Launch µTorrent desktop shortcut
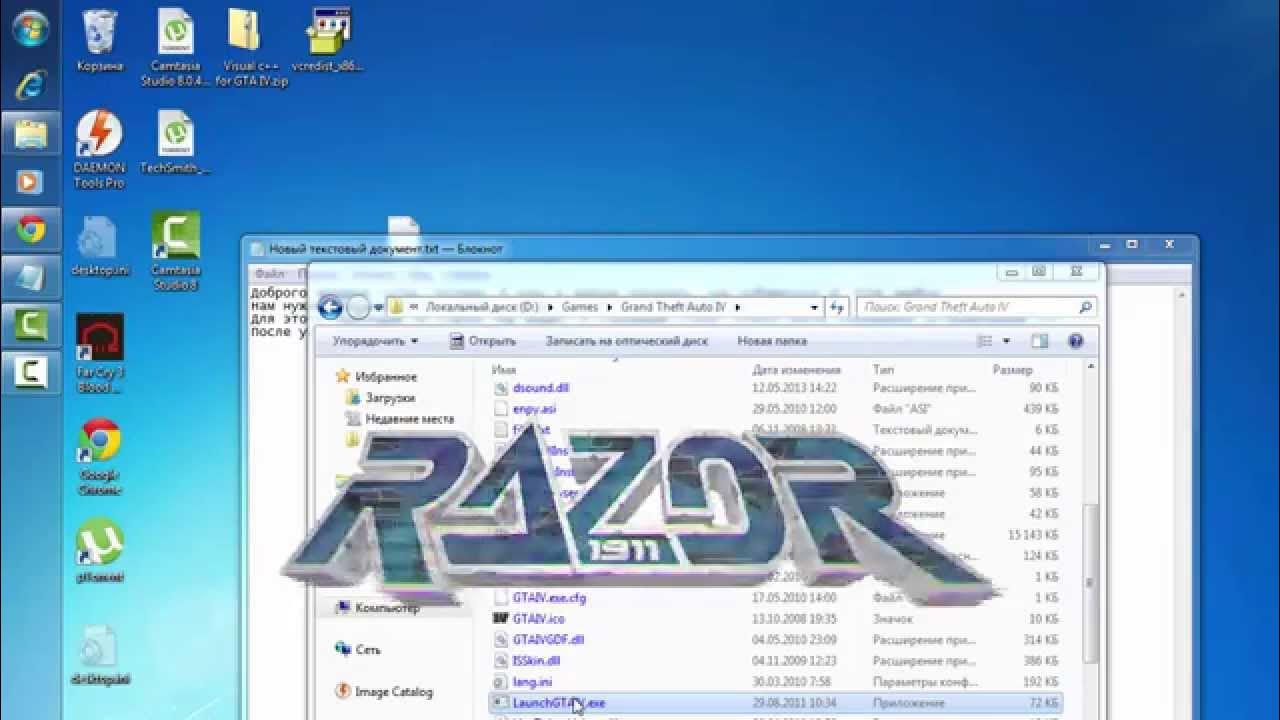 point(99,550)
